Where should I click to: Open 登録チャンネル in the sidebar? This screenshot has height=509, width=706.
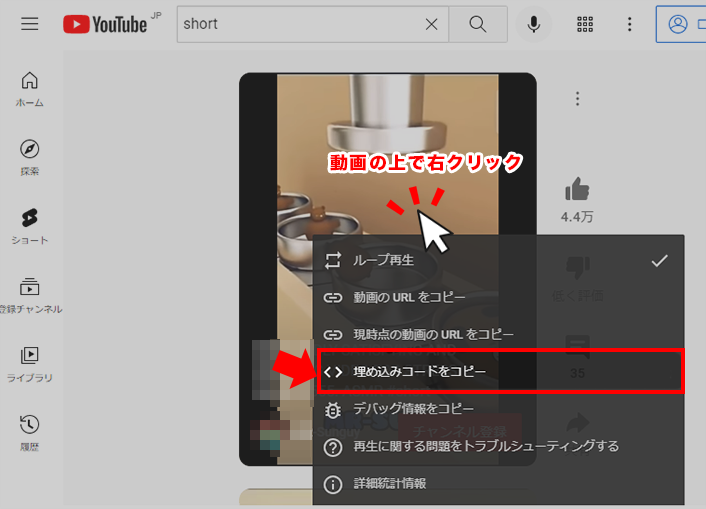coord(30,295)
